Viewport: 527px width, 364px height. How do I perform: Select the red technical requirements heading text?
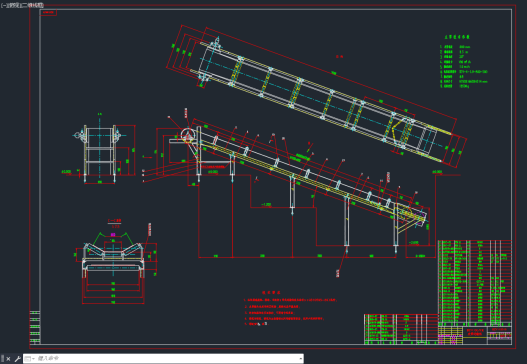(271, 292)
